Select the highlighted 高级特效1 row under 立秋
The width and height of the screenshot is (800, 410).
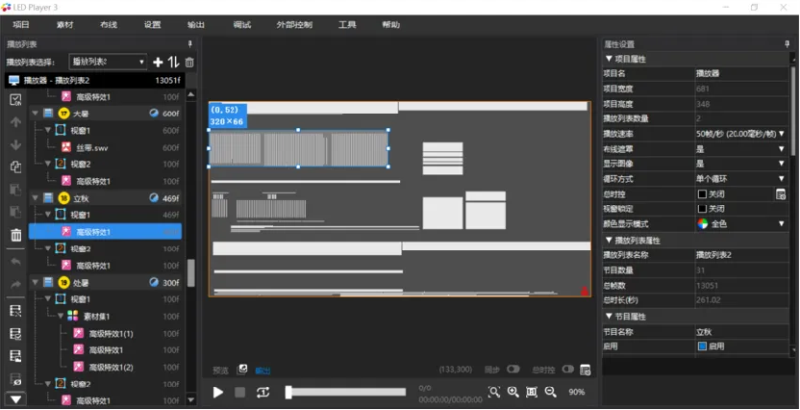coord(105,232)
